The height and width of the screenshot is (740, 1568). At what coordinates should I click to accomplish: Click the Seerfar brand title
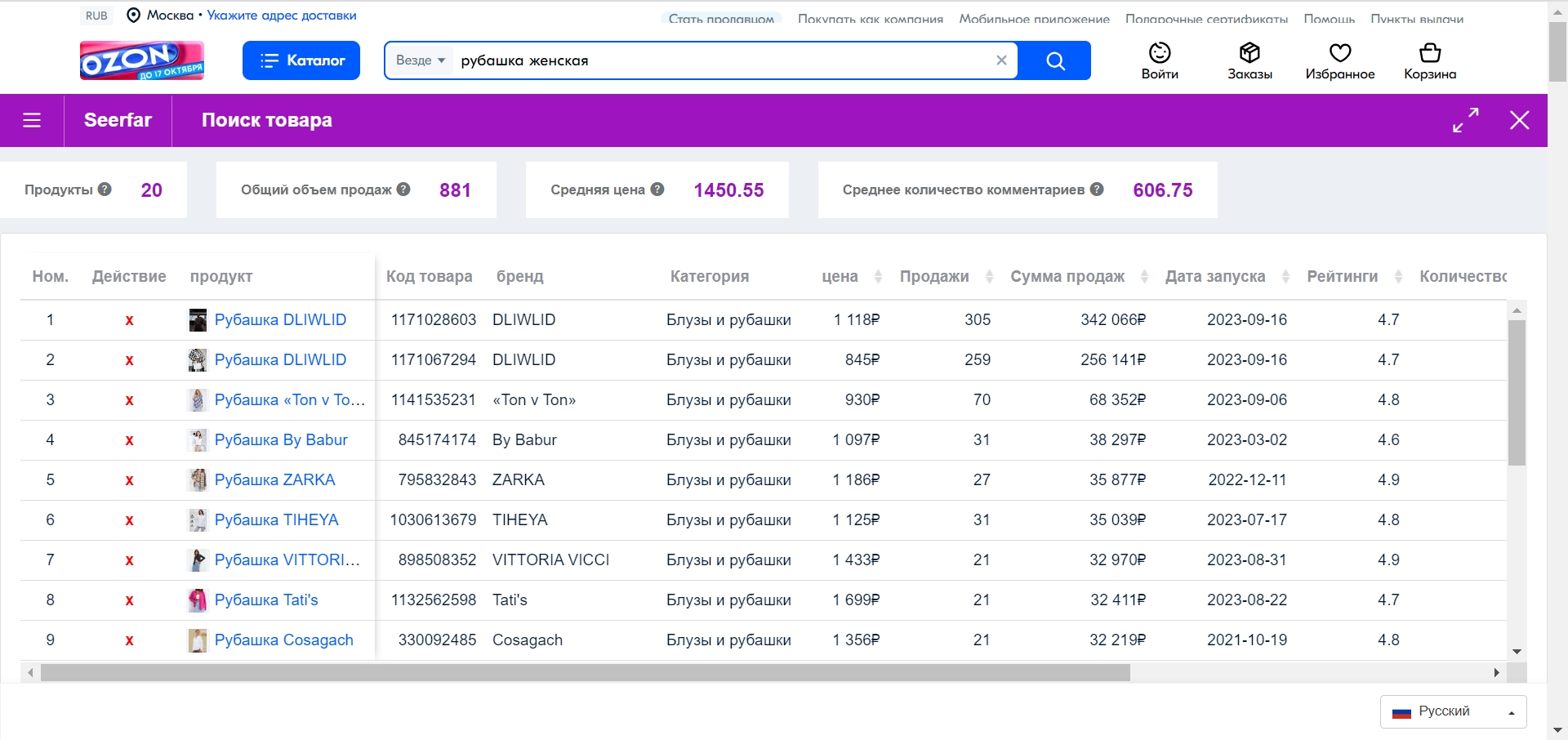(118, 120)
